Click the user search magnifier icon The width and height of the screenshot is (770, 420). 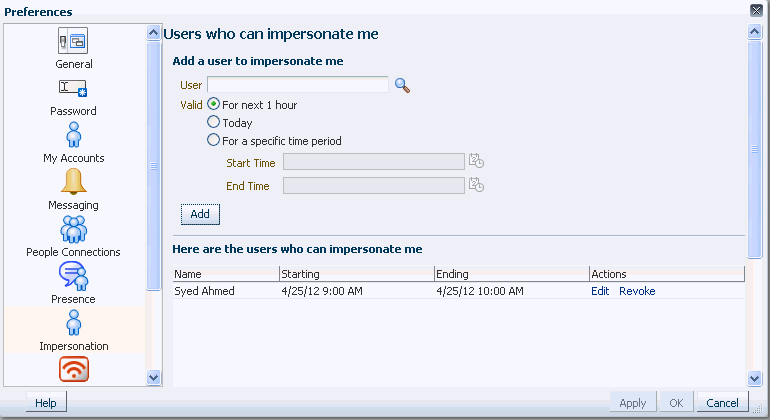(x=402, y=85)
